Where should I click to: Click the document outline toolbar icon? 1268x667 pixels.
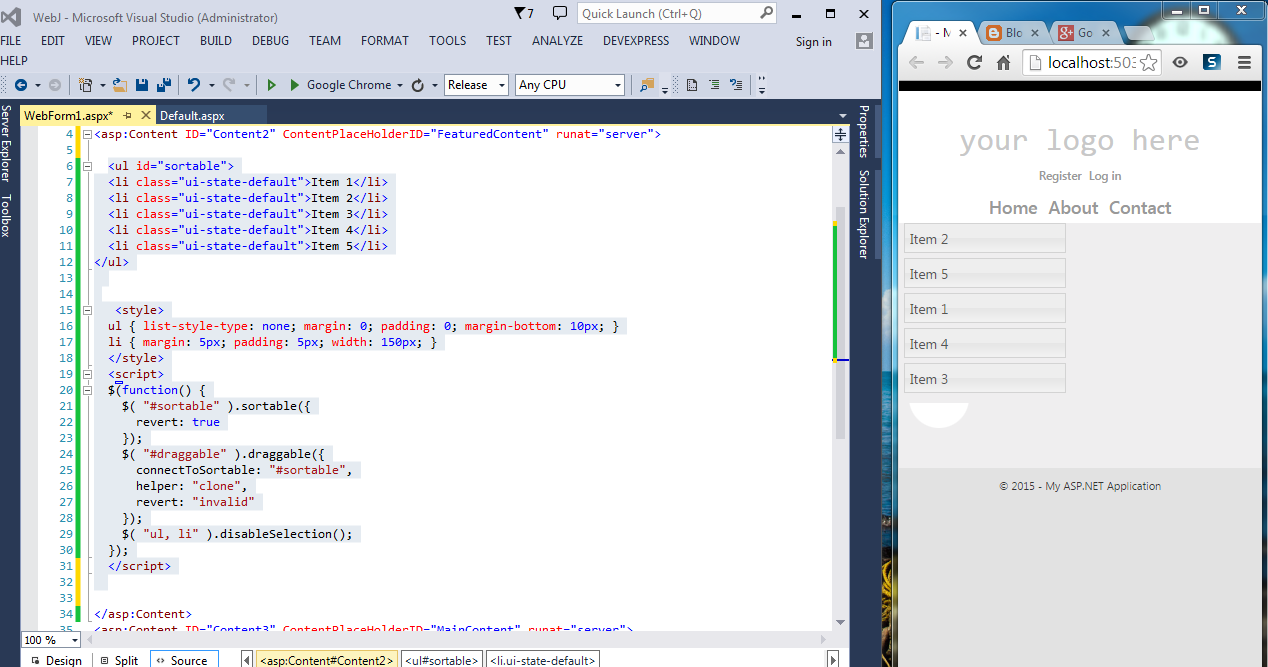click(692, 85)
